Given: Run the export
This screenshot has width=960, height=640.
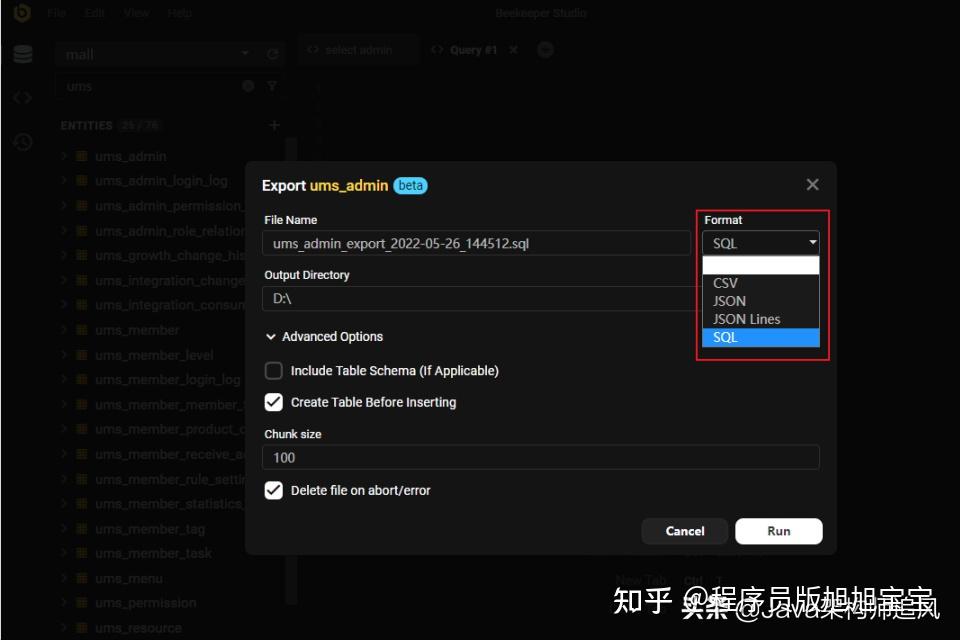Looking at the screenshot, I should pyautogui.click(x=779, y=531).
